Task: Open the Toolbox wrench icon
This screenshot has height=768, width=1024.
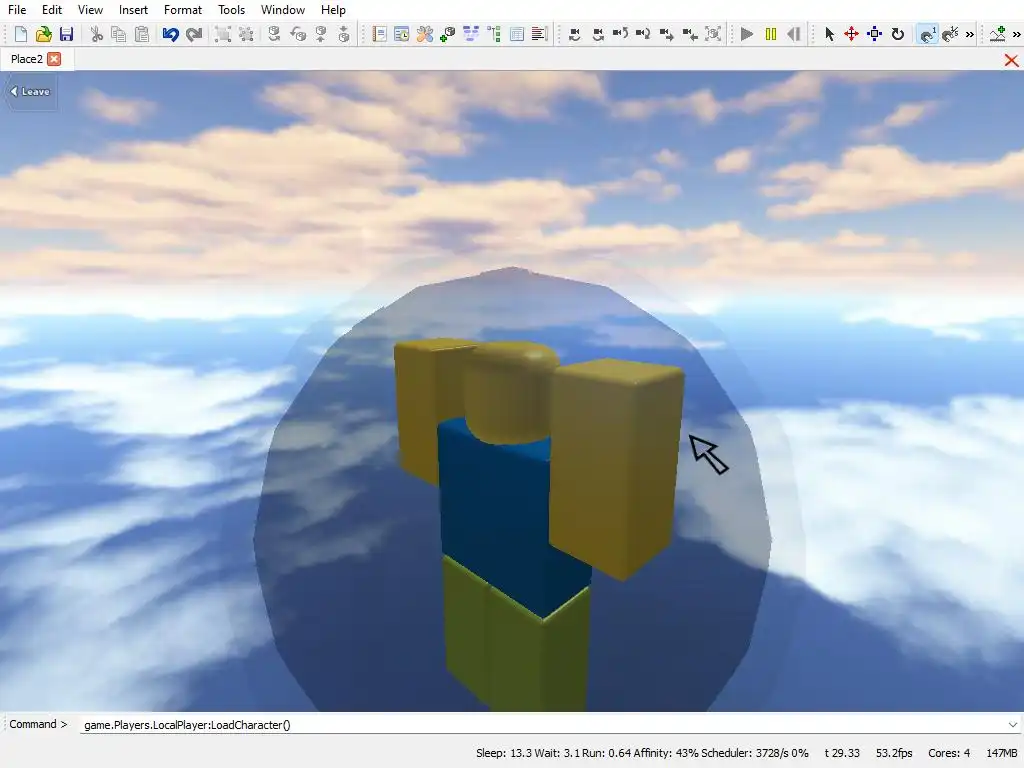Action: pos(424,34)
